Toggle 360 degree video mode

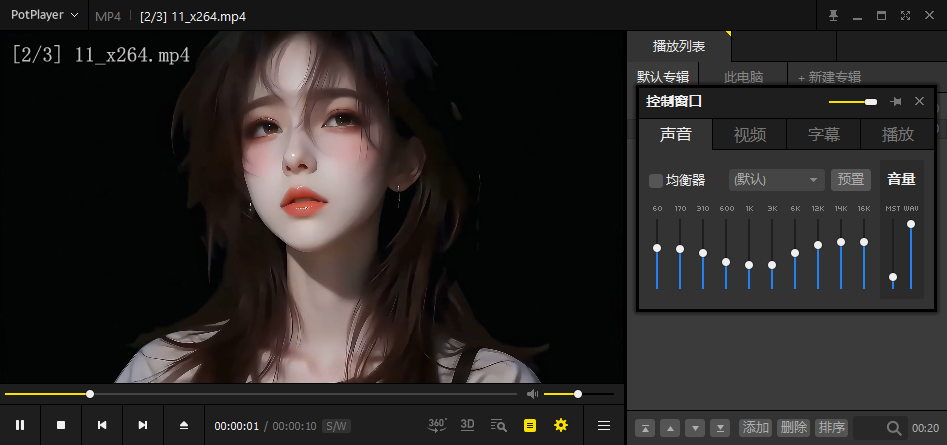click(x=437, y=425)
